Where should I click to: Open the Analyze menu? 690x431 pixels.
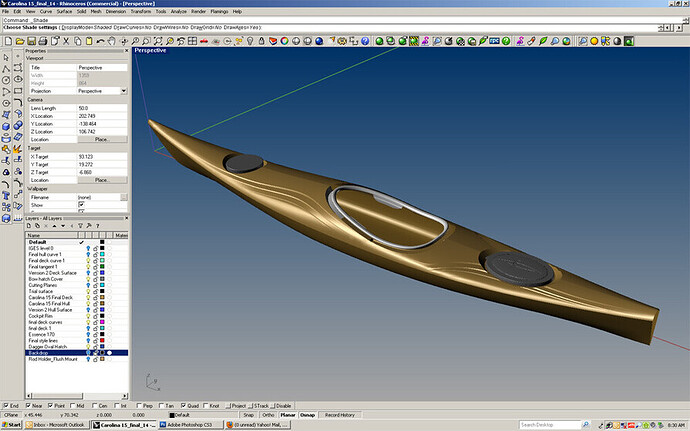179,11
